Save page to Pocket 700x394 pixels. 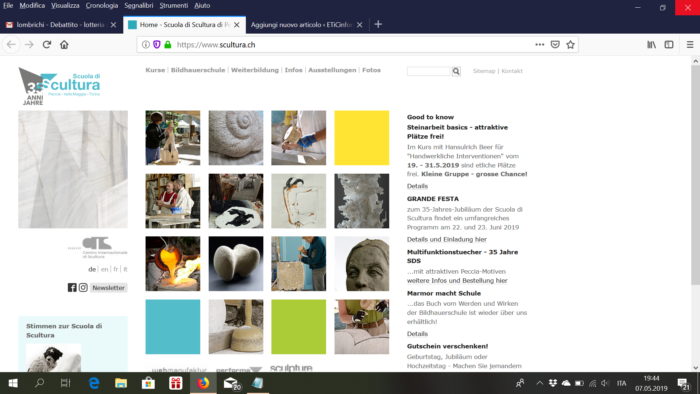(x=555, y=45)
